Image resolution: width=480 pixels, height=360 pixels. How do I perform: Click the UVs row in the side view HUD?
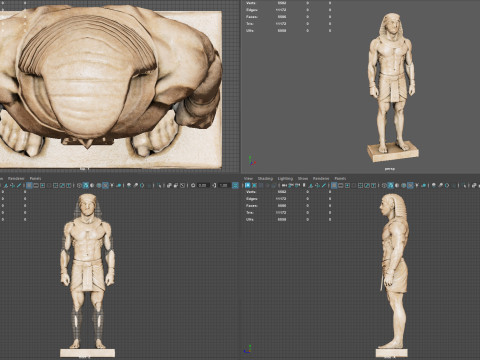tap(288, 219)
